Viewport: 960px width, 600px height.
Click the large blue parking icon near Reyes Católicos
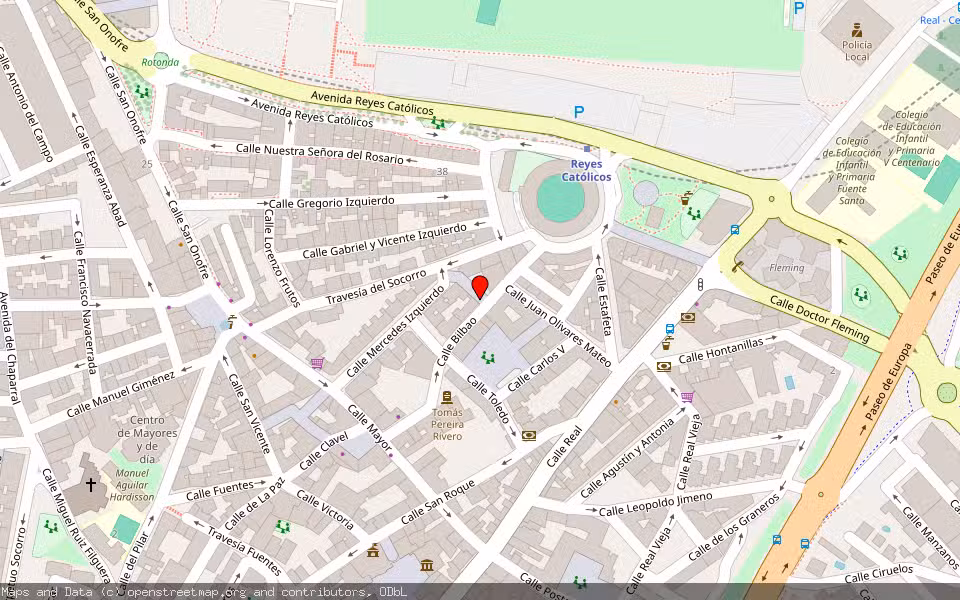(579, 113)
